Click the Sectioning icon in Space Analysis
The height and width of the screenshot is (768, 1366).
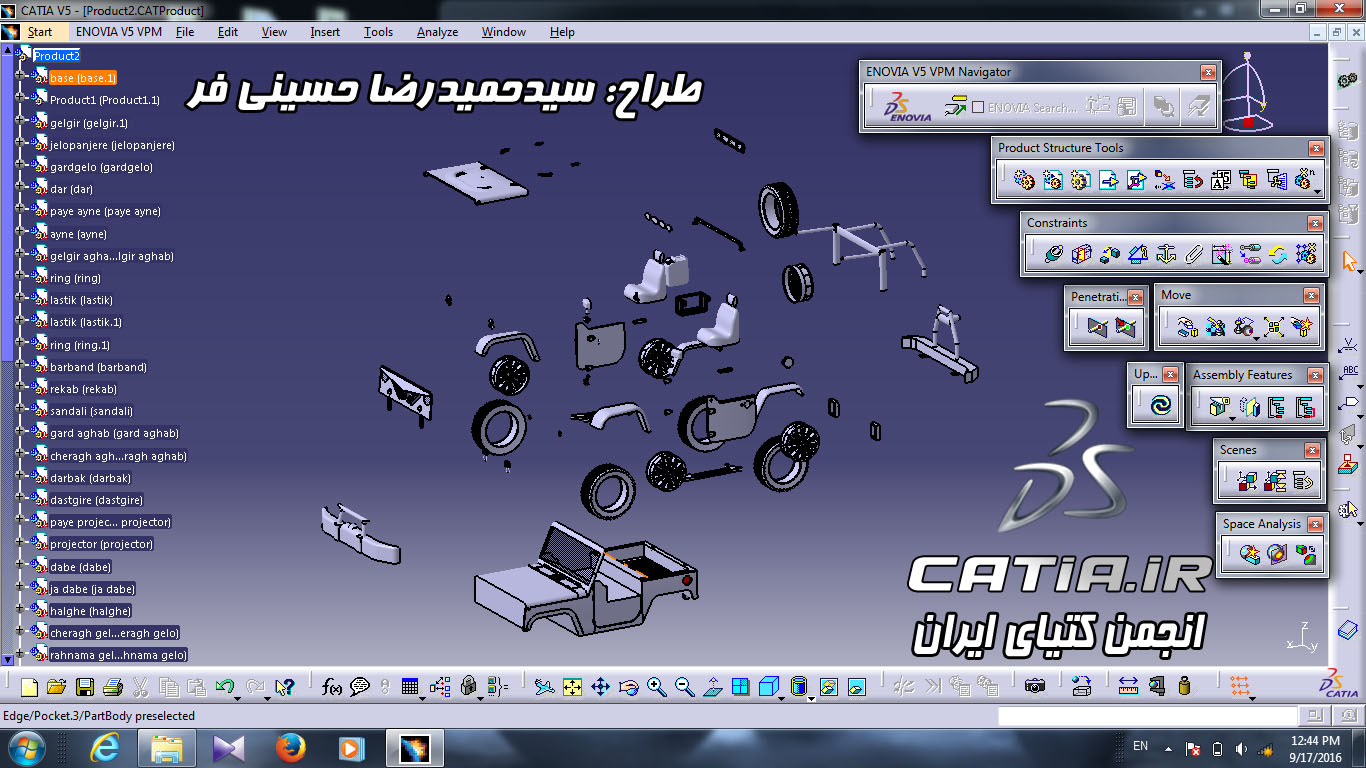1277,553
